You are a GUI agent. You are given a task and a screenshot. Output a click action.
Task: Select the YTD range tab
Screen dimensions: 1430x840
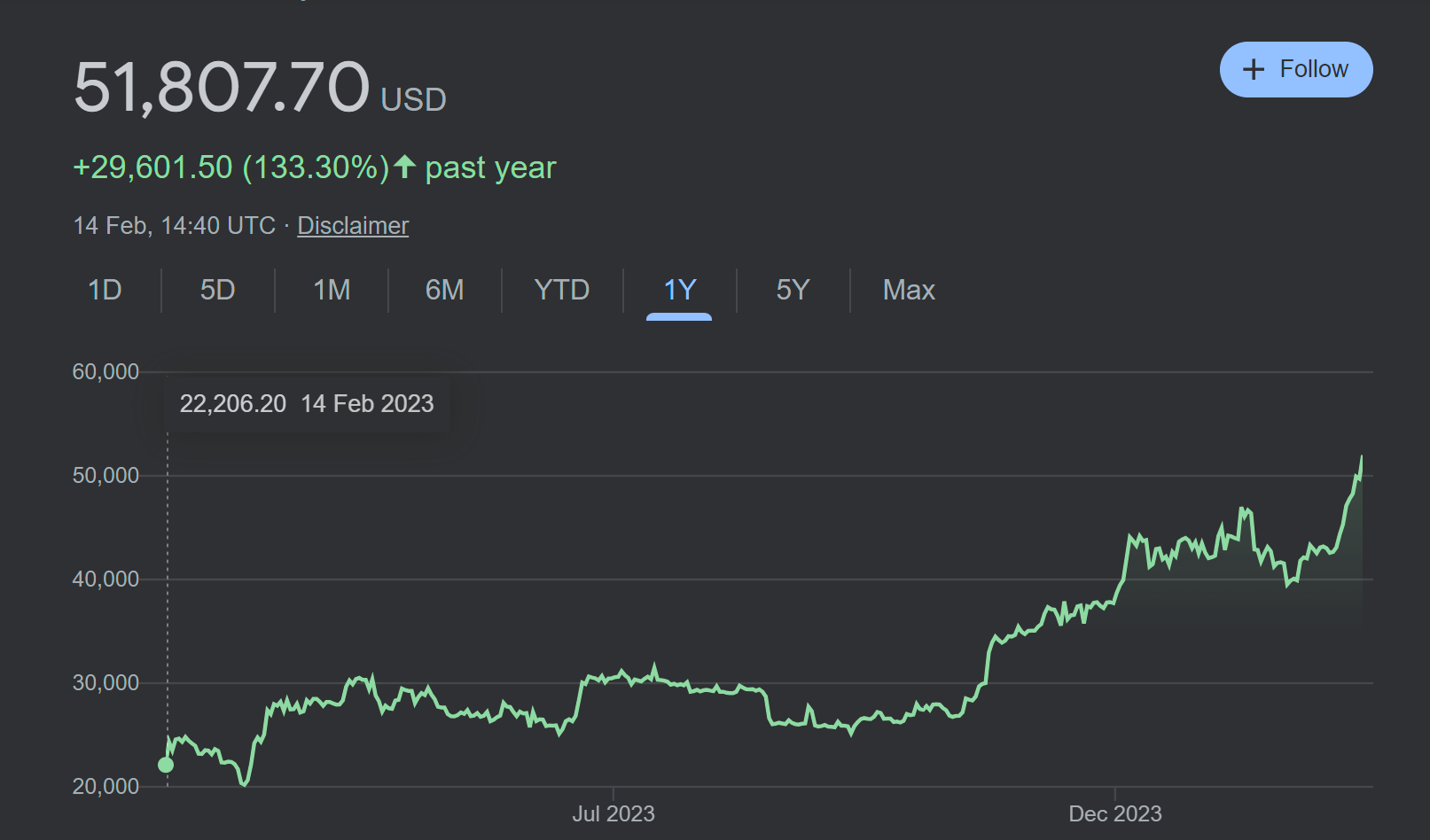point(561,290)
